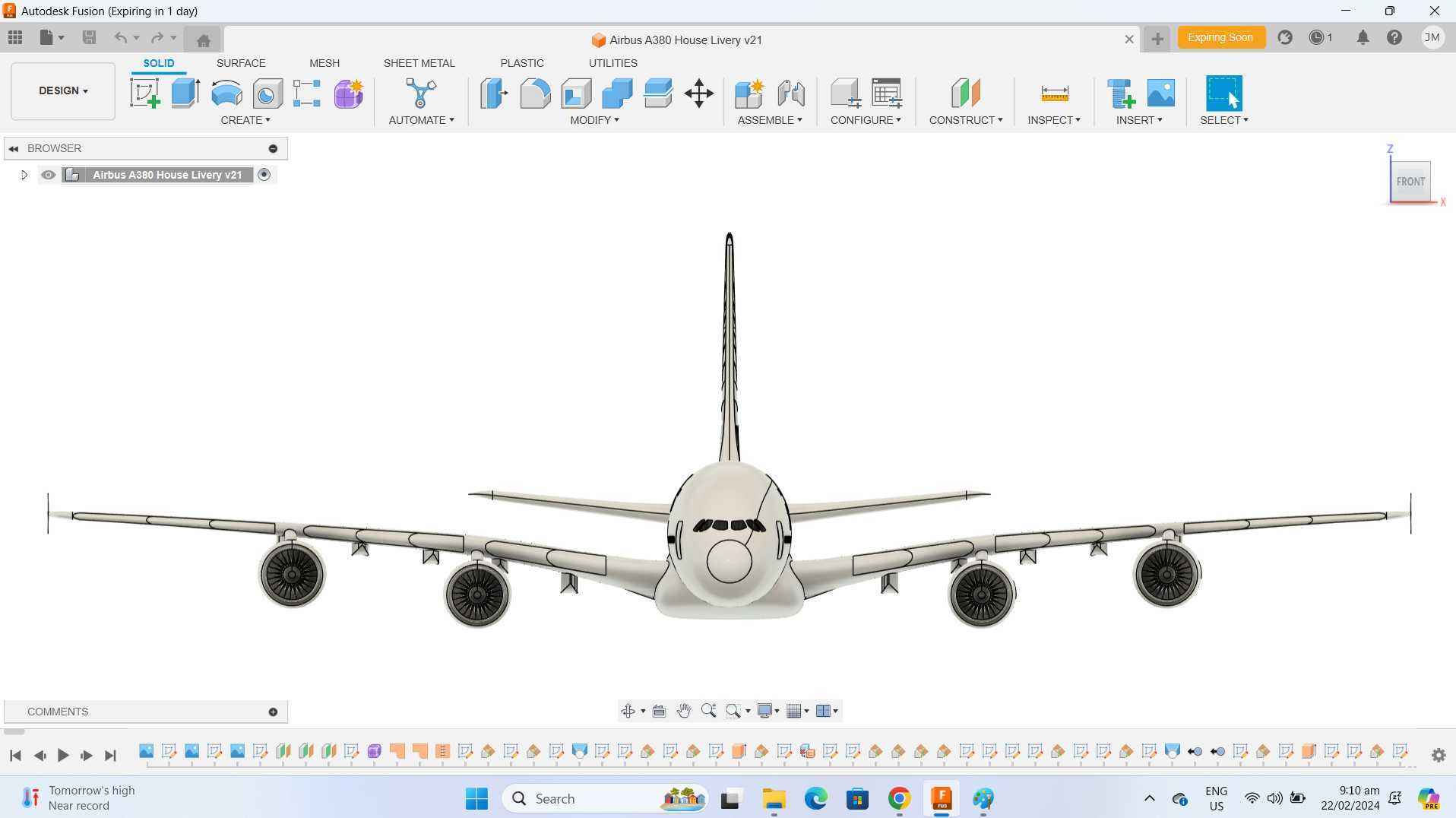
Task: Open the ASSEMBLE menu dropdown
Action: click(770, 120)
